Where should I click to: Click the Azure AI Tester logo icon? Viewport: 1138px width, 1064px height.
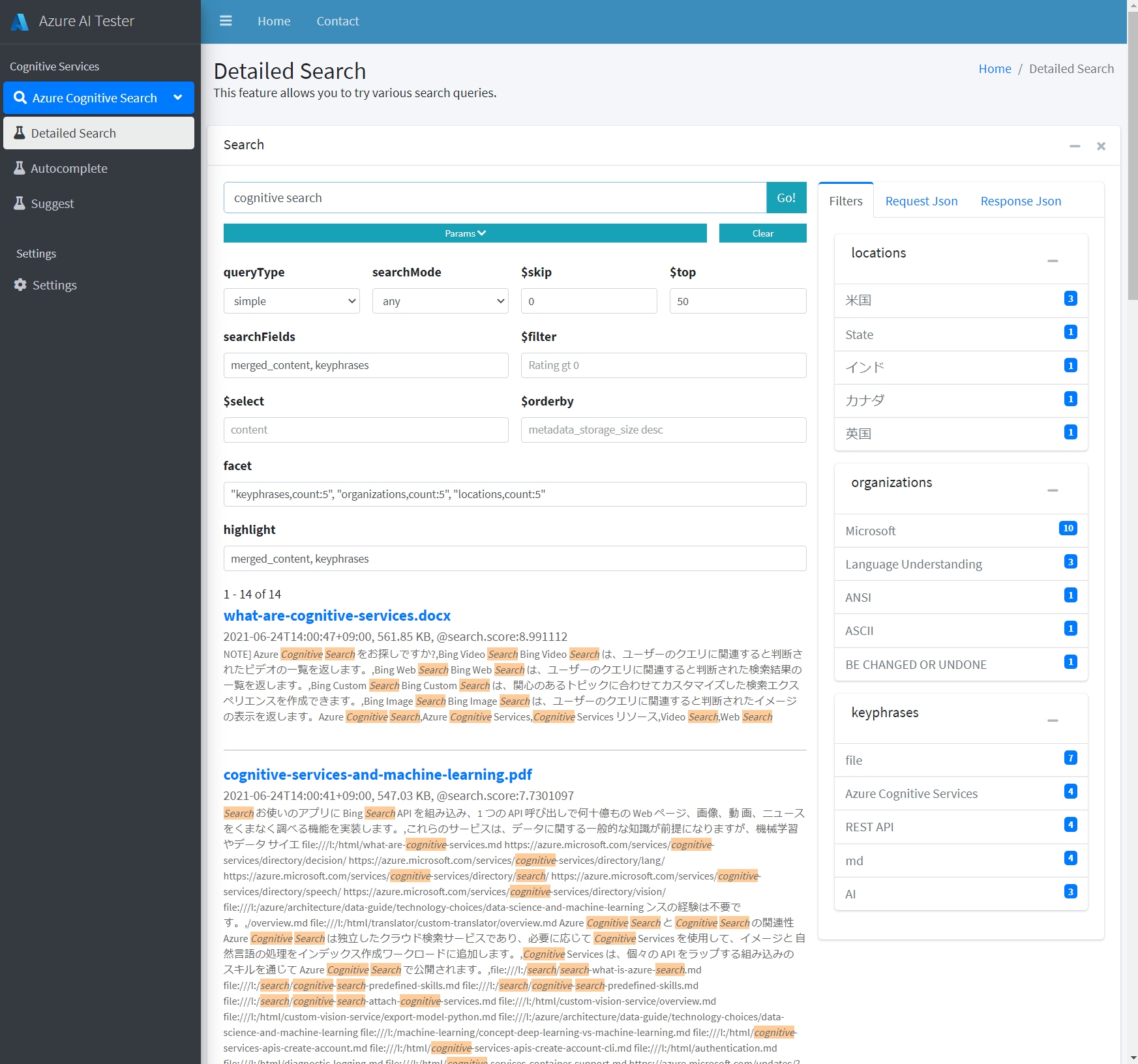pyautogui.click(x=20, y=22)
